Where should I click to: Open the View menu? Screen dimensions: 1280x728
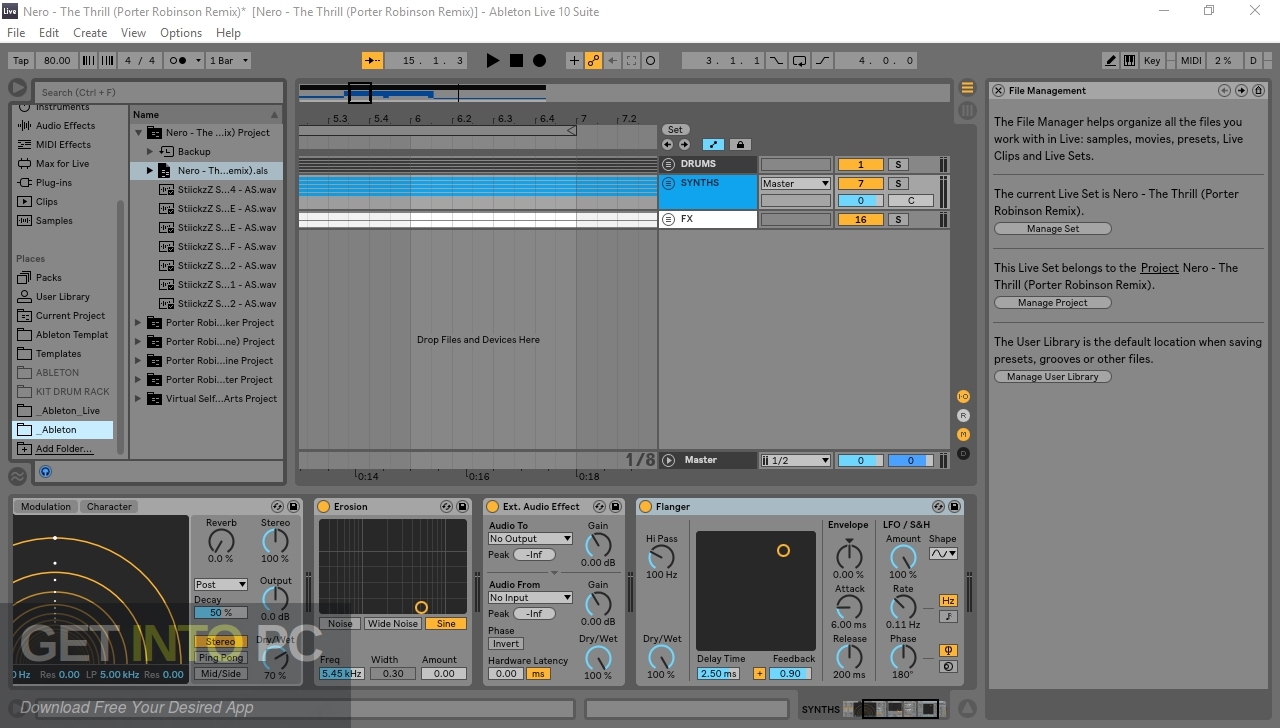tap(133, 33)
